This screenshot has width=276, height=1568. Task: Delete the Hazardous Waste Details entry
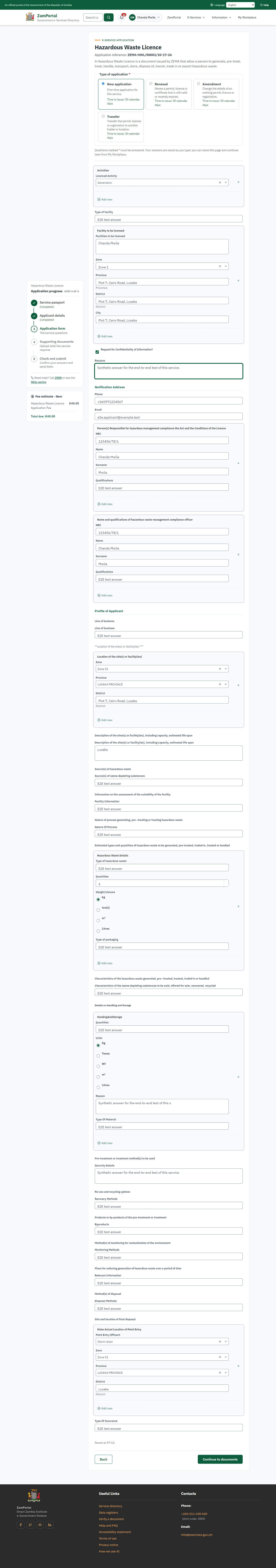pyautogui.click(x=238, y=906)
